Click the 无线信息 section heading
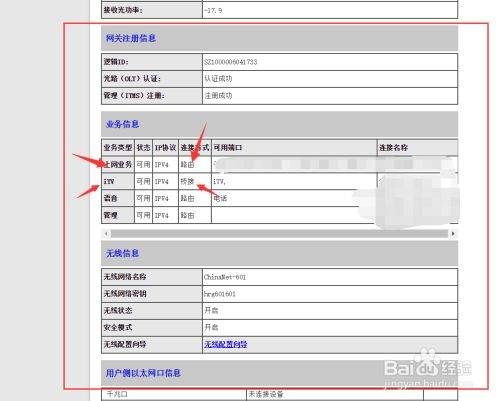This screenshot has width=500, height=401. 122,254
